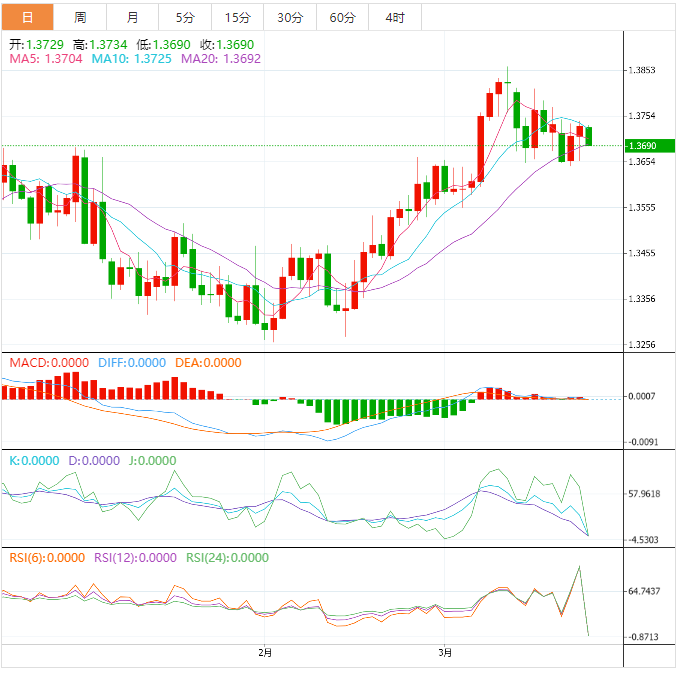The width and height of the screenshot is (680, 674).
Task: Click the green 1.3690 current price tag
Action: [649, 146]
